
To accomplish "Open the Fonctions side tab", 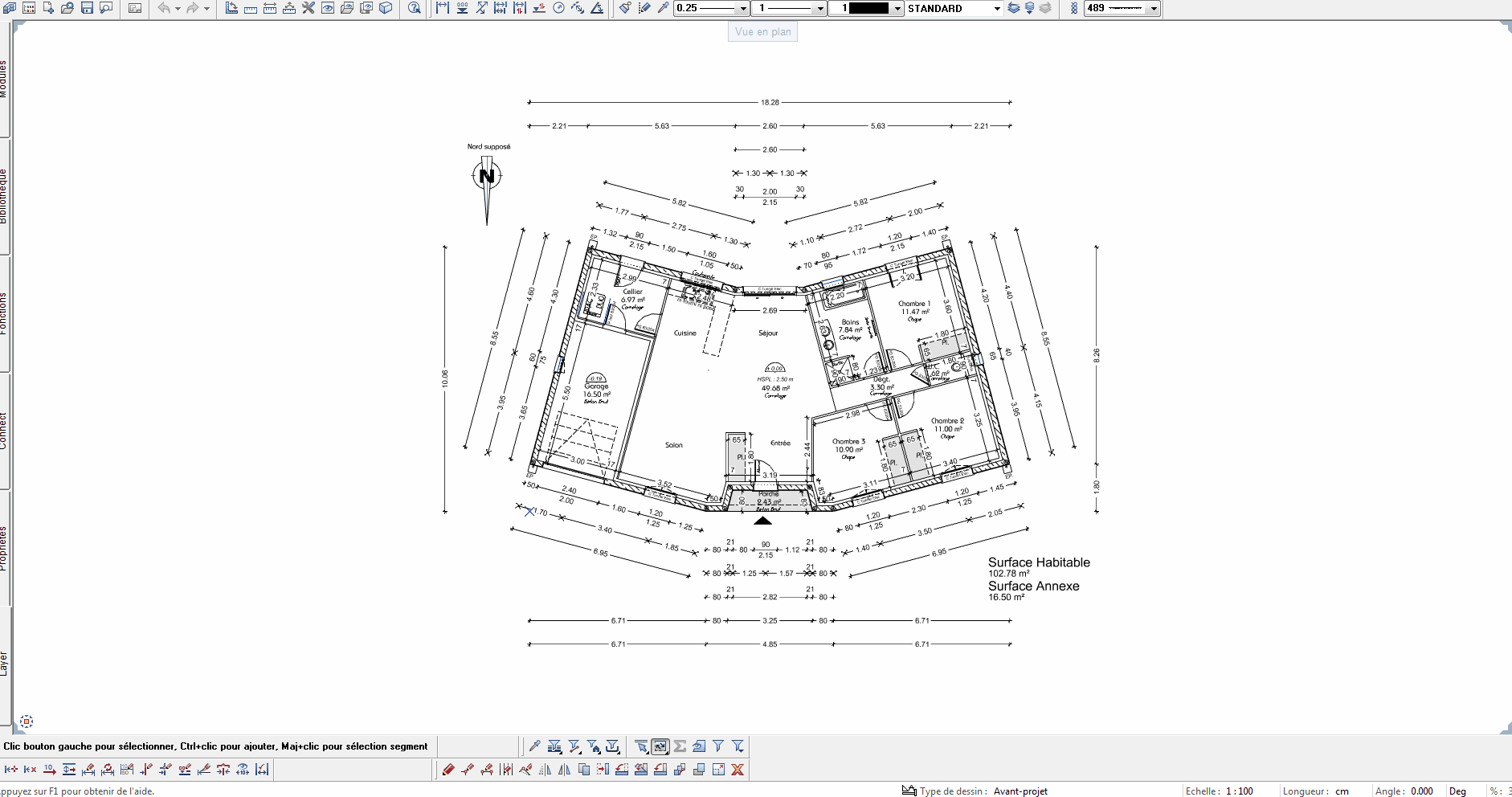I will 4,313.
